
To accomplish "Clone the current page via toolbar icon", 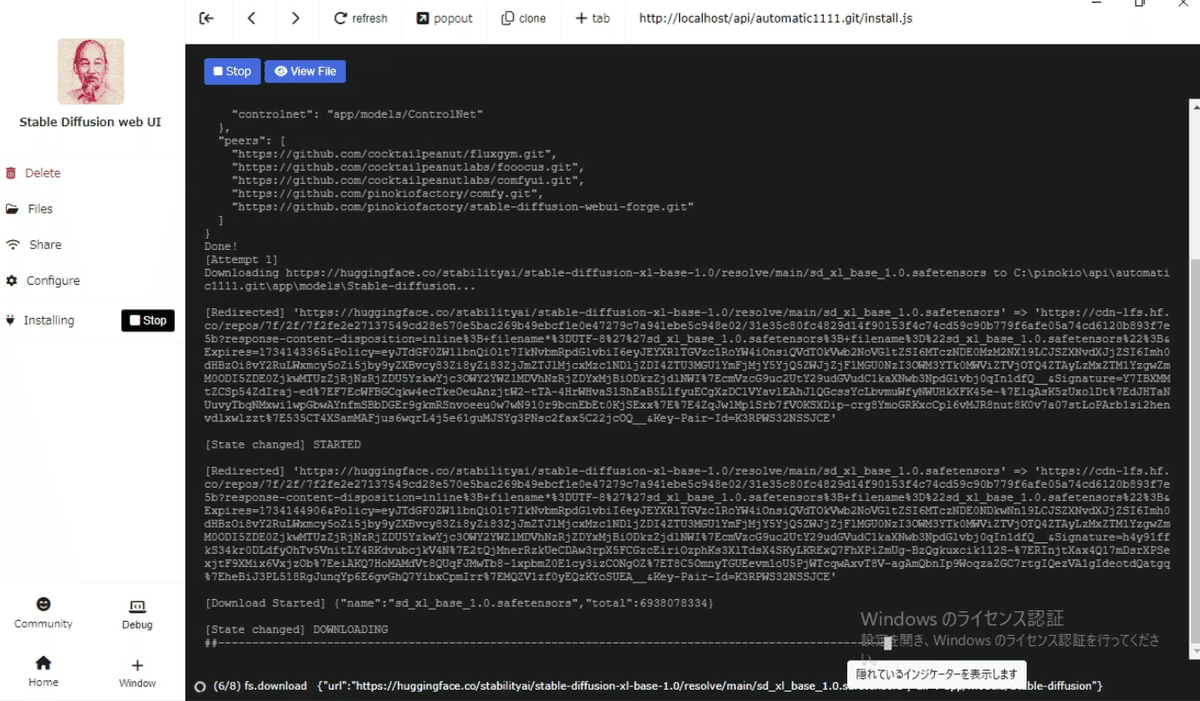I will point(523,18).
